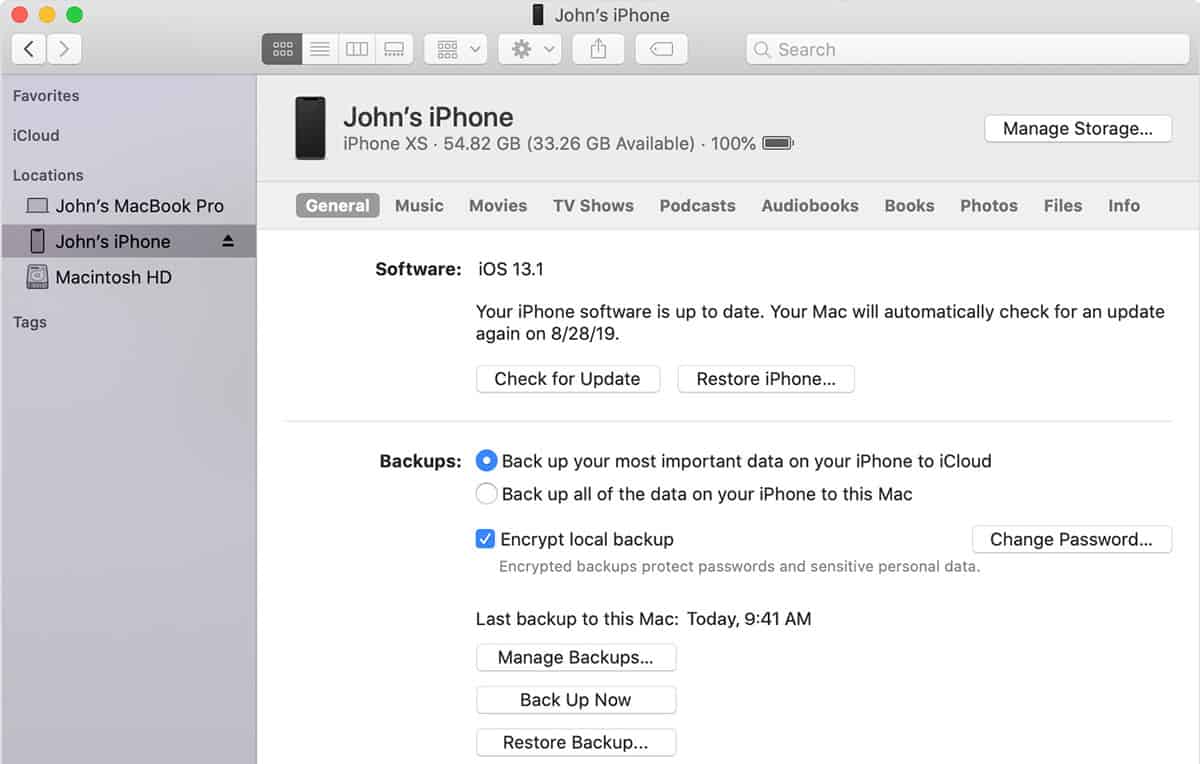
Task: Click Check for Update button
Action: (x=567, y=379)
